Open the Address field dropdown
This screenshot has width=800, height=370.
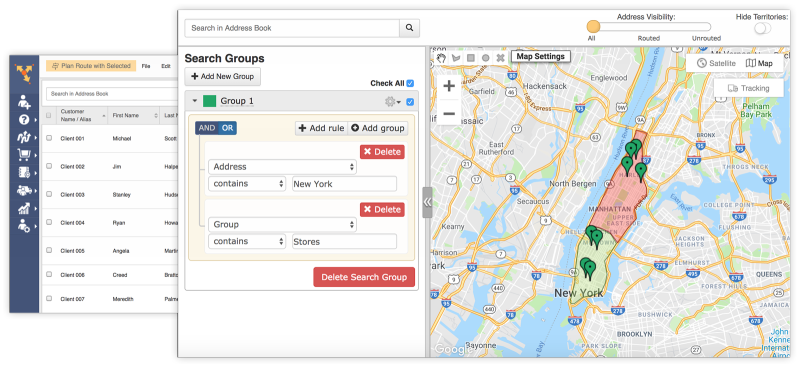[x=282, y=167]
